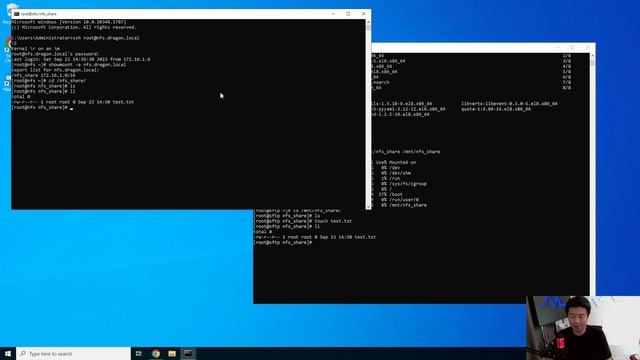Open the Windows Start menu

click(x=8, y=353)
